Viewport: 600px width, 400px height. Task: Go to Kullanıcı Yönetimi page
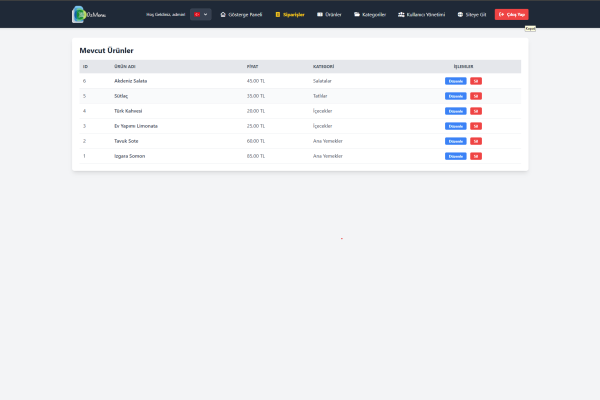[x=425, y=15]
